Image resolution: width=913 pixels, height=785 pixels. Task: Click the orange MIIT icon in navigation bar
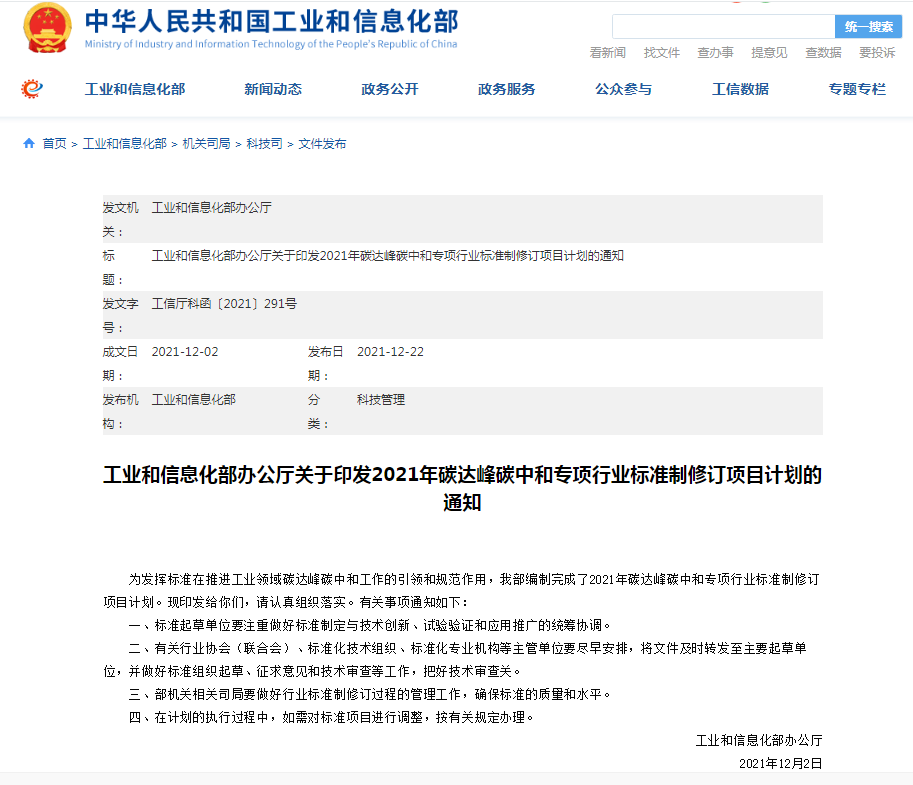(x=32, y=89)
